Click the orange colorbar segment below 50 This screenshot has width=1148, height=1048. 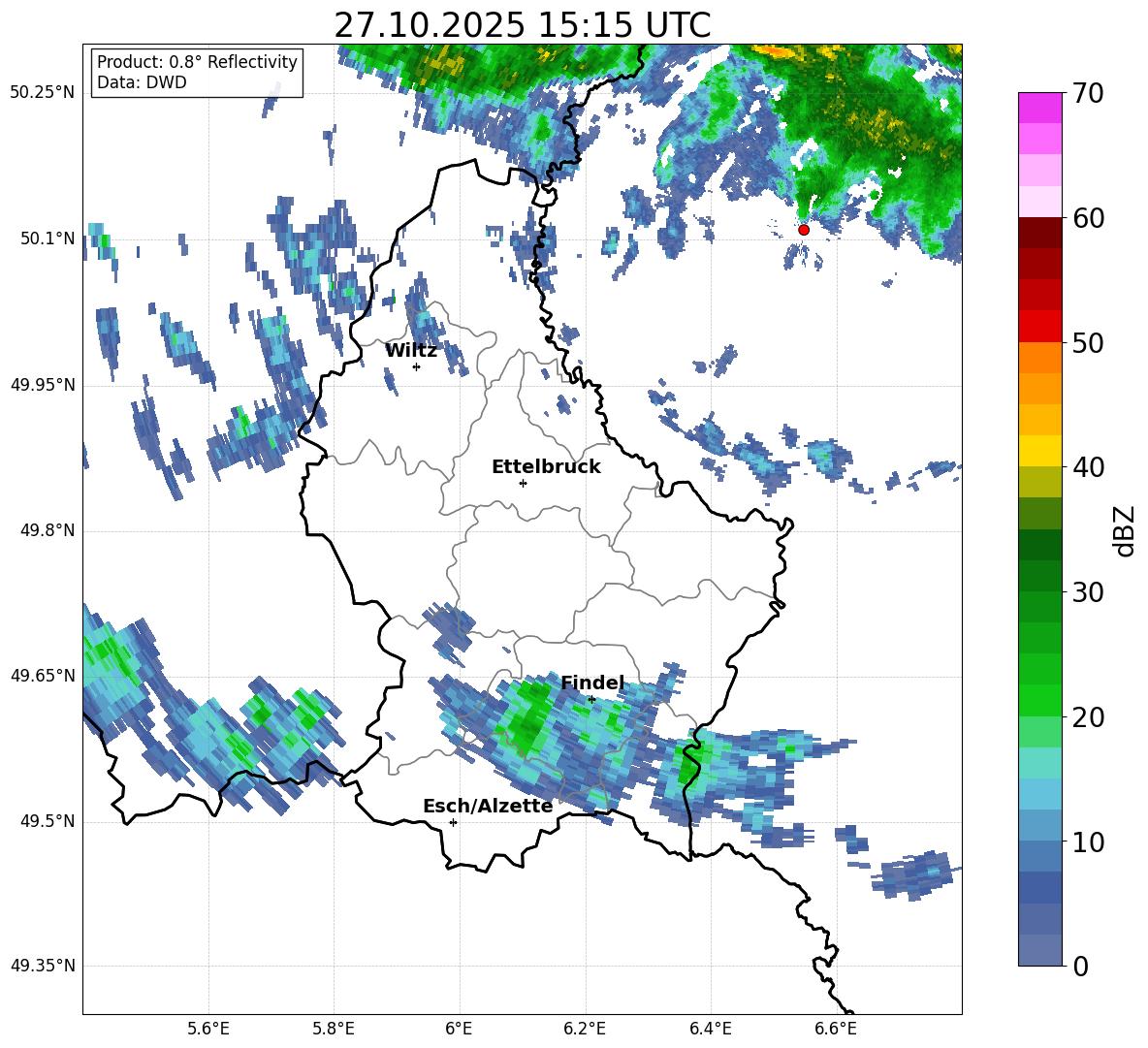click(1039, 358)
